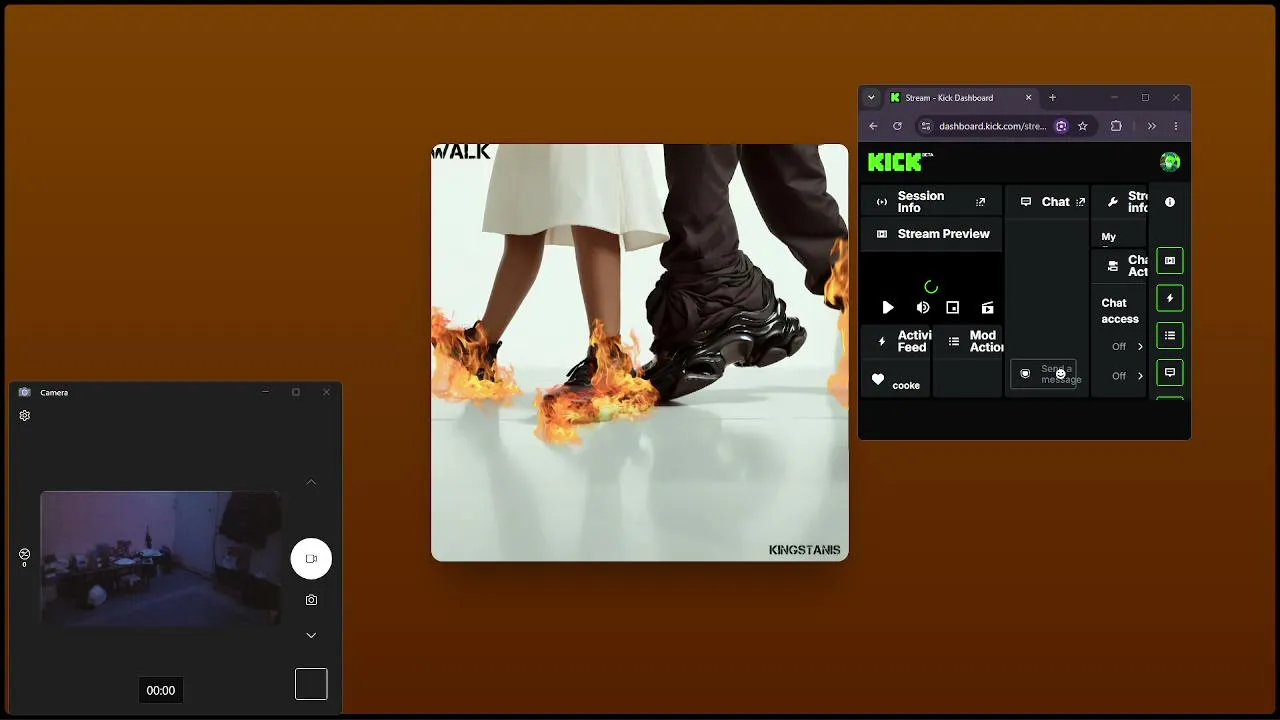Open the profile avatar menu in Kick

pos(1170,162)
